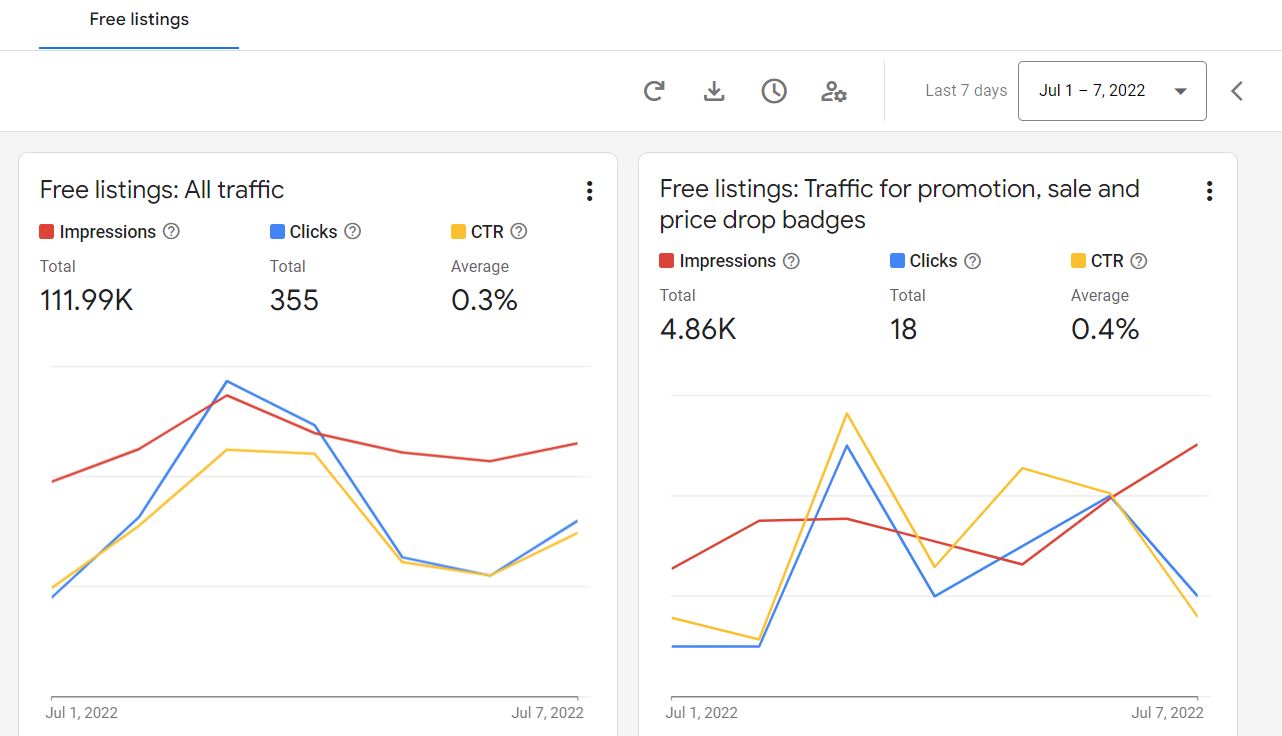The height and width of the screenshot is (736, 1282).
Task: Click the 0.3% average CTR value
Action: tap(484, 300)
